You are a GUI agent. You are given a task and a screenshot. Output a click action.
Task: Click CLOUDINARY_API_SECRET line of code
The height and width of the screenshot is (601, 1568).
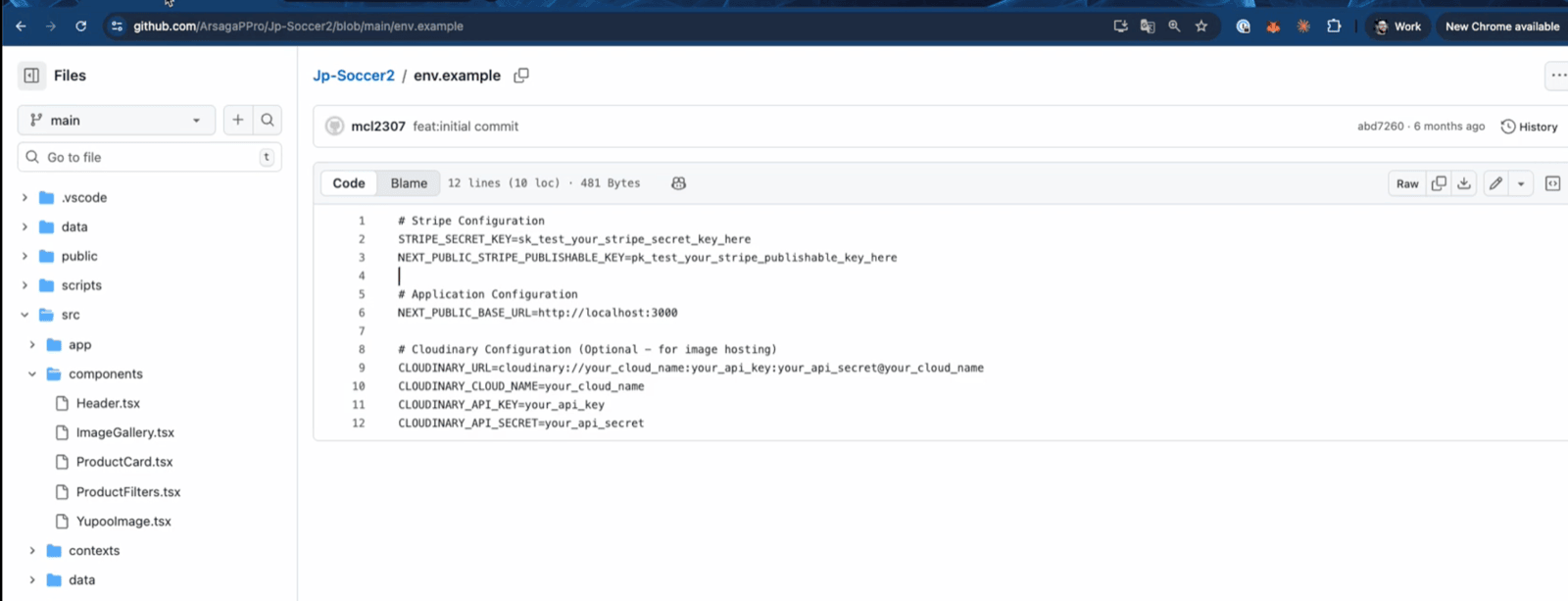pyautogui.click(x=520, y=424)
